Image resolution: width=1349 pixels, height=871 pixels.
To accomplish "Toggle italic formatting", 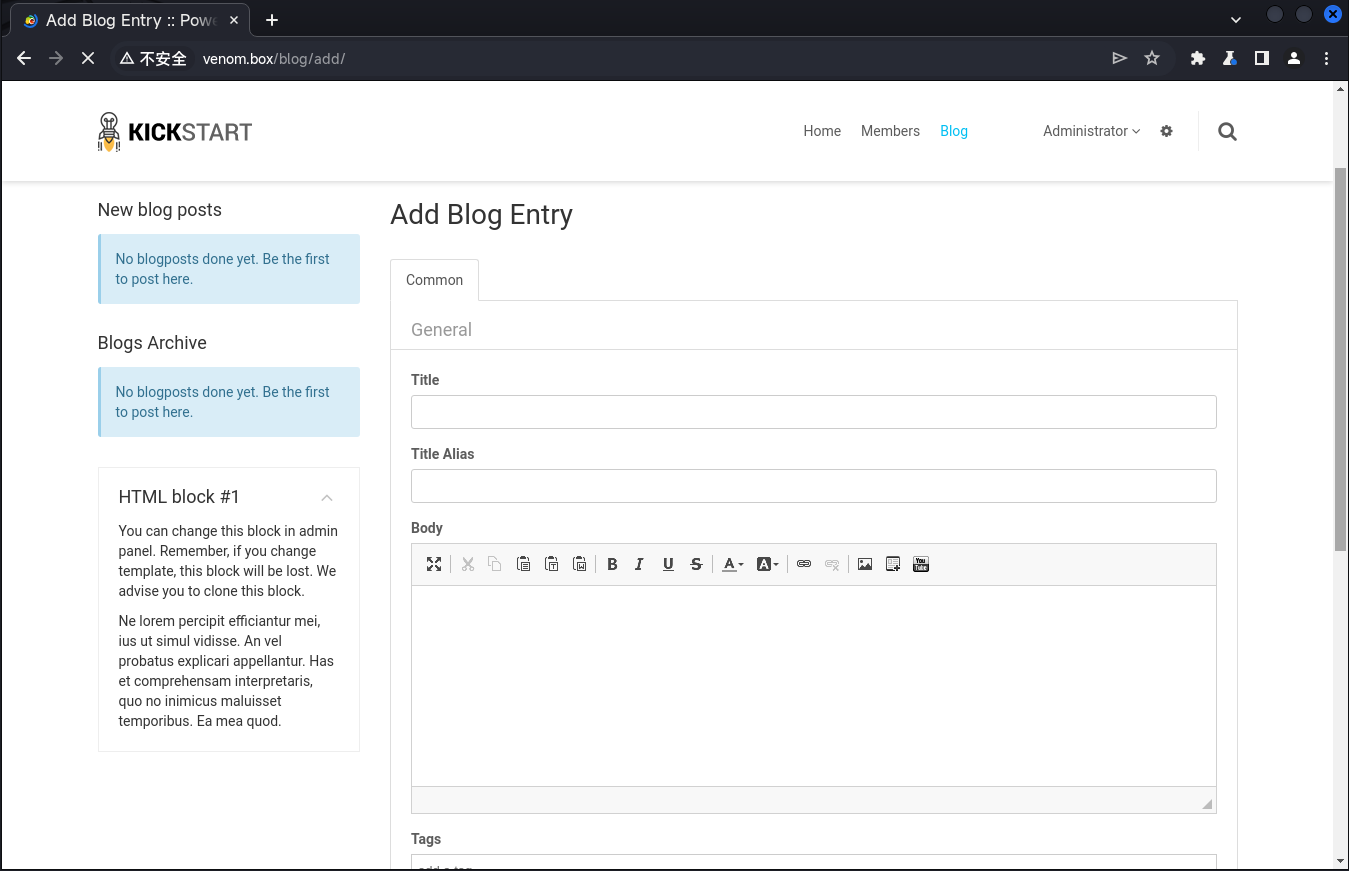I will click(640, 564).
